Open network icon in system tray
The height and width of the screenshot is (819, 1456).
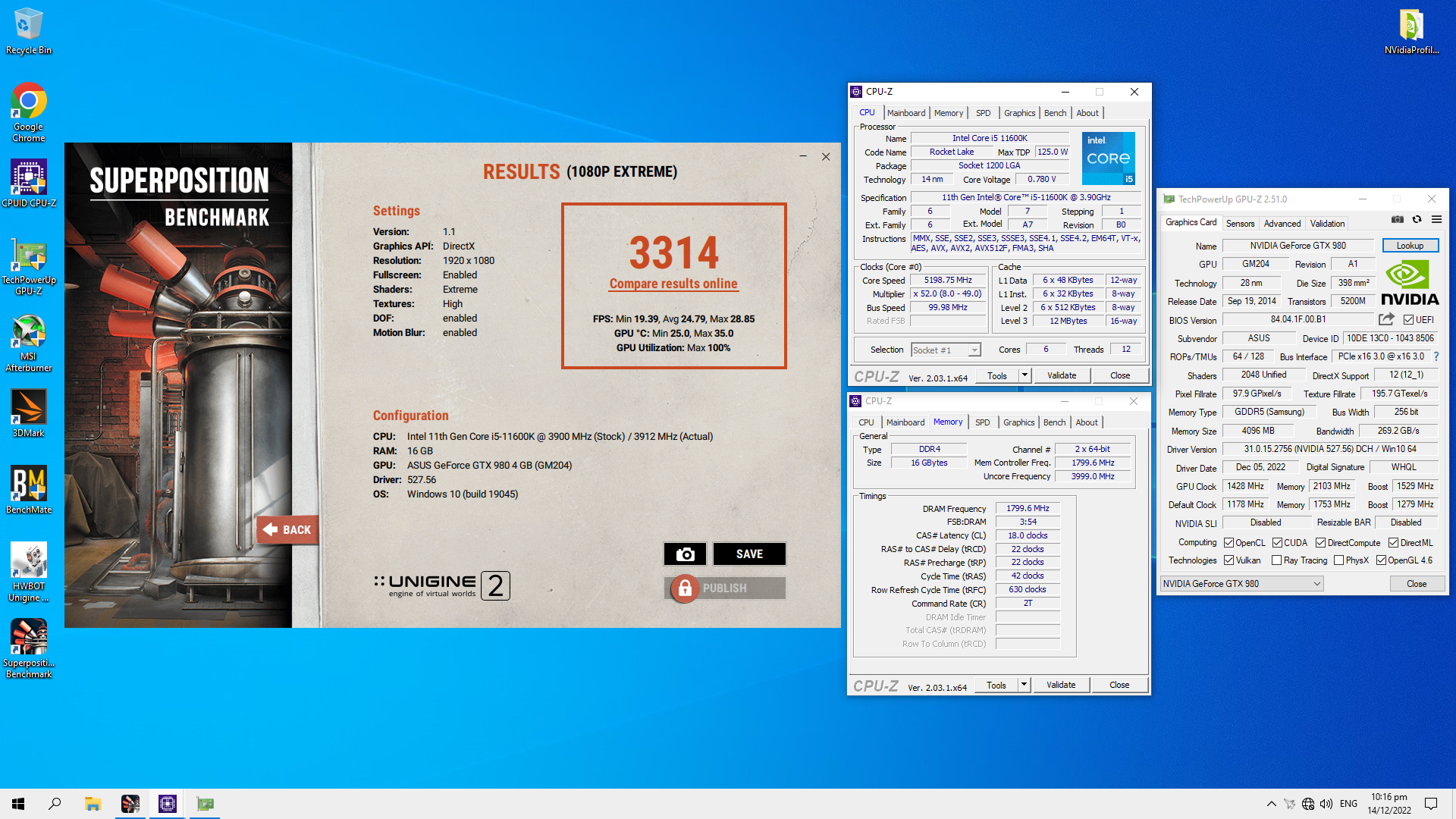coord(1308,804)
